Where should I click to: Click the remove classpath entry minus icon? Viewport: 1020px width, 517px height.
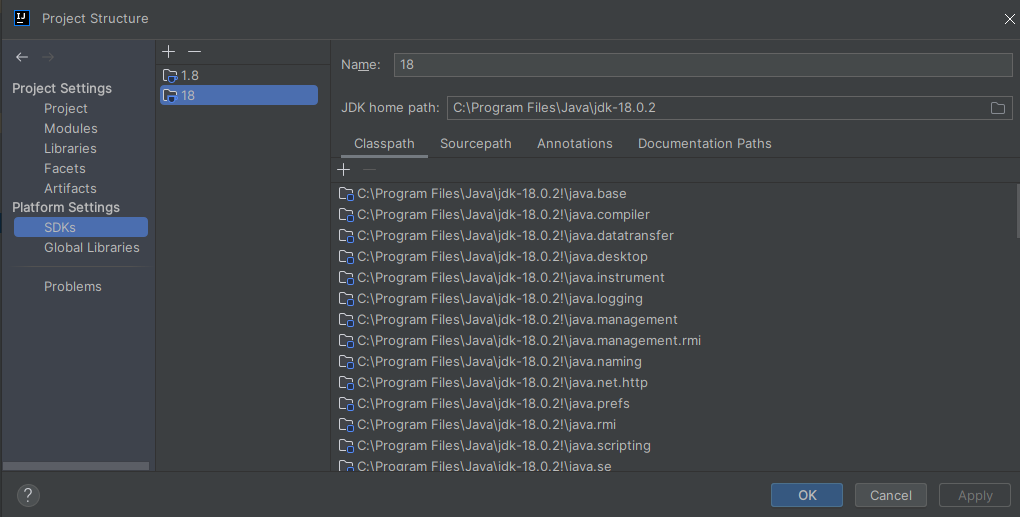coord(369,170)
